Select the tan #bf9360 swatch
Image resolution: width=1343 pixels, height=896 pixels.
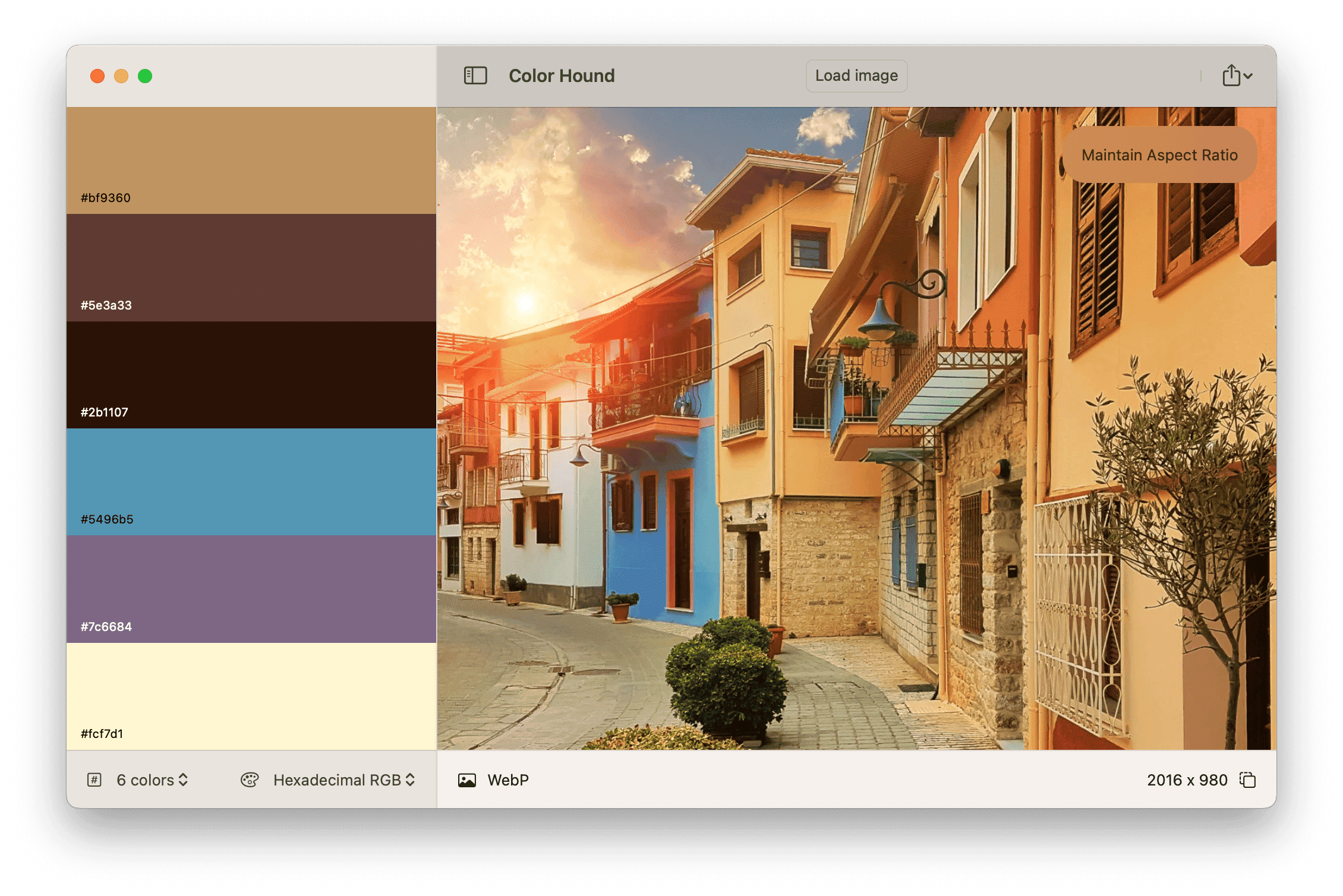click(251, 160)
